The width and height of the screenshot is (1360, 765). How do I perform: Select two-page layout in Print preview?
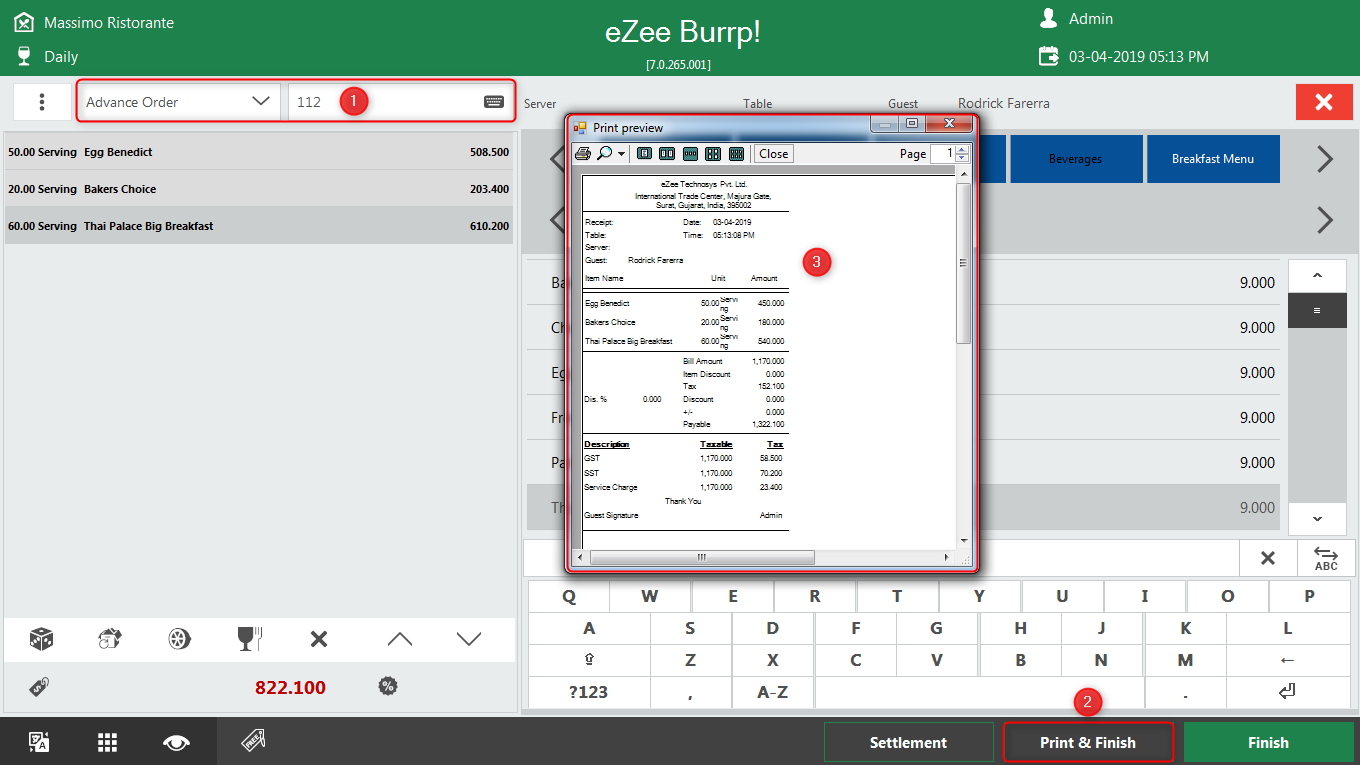click(x=667, y=153)
